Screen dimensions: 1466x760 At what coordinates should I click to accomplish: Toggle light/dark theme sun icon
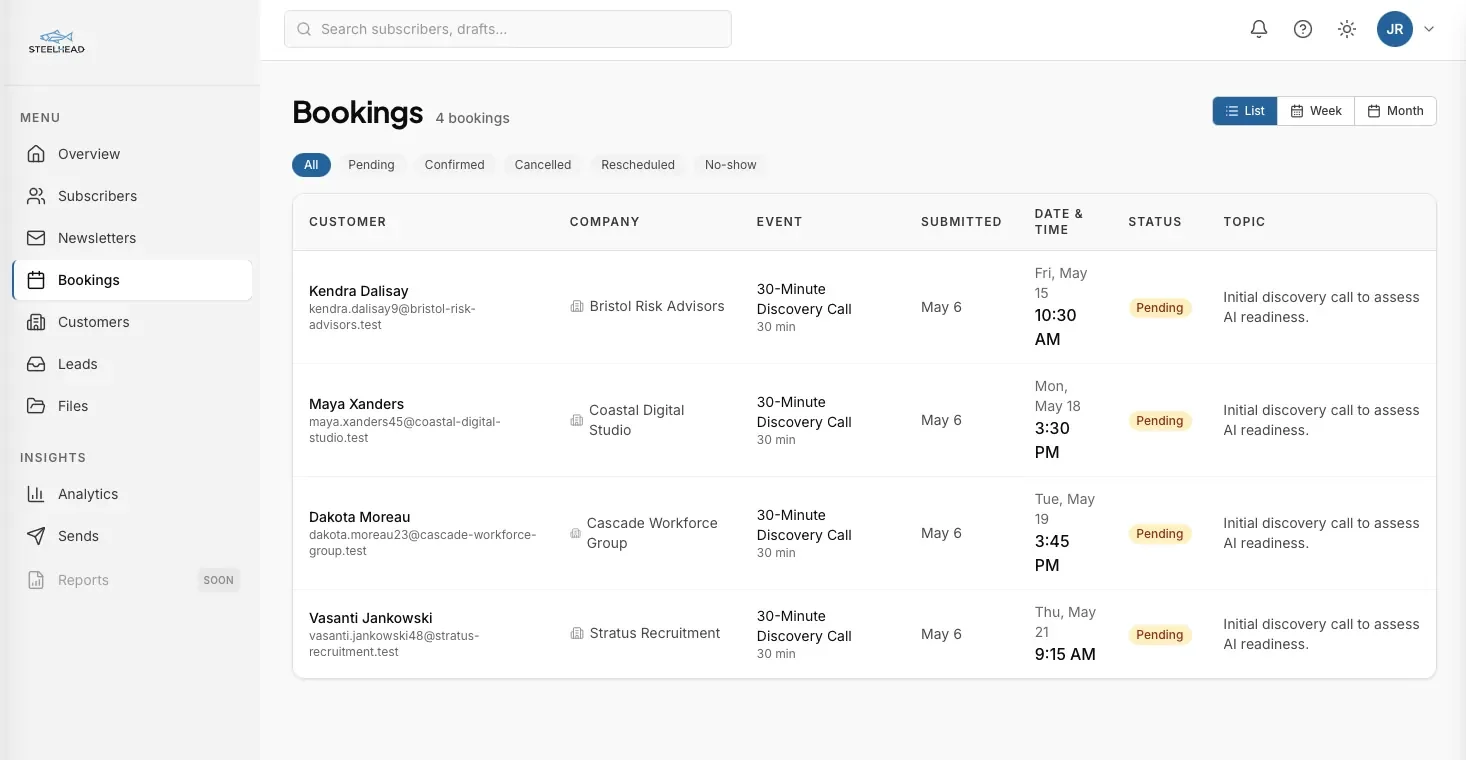click(1347, 29)
